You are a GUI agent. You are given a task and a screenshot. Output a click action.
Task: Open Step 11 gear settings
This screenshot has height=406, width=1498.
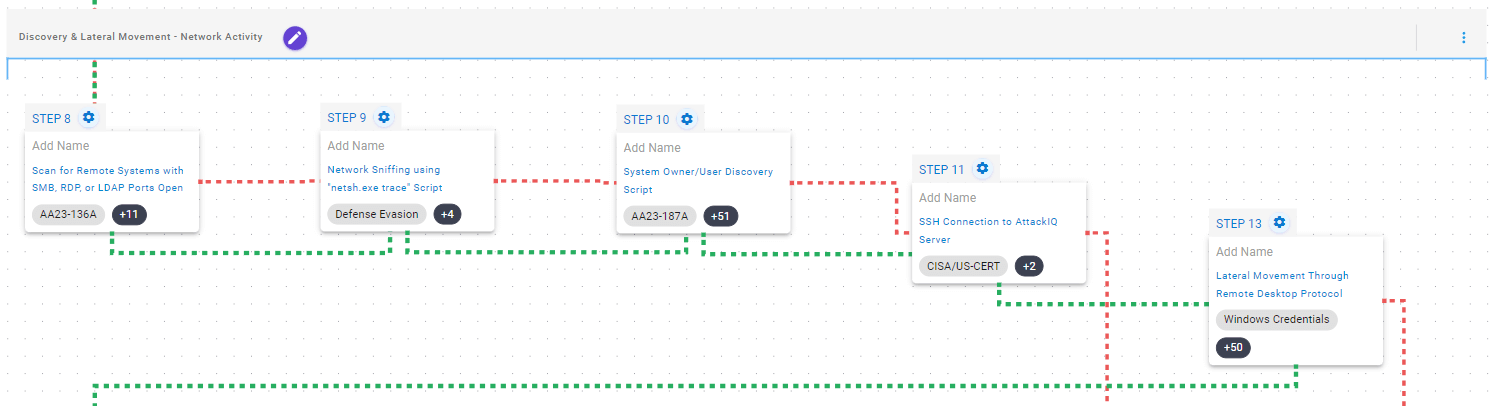point(982,169)
